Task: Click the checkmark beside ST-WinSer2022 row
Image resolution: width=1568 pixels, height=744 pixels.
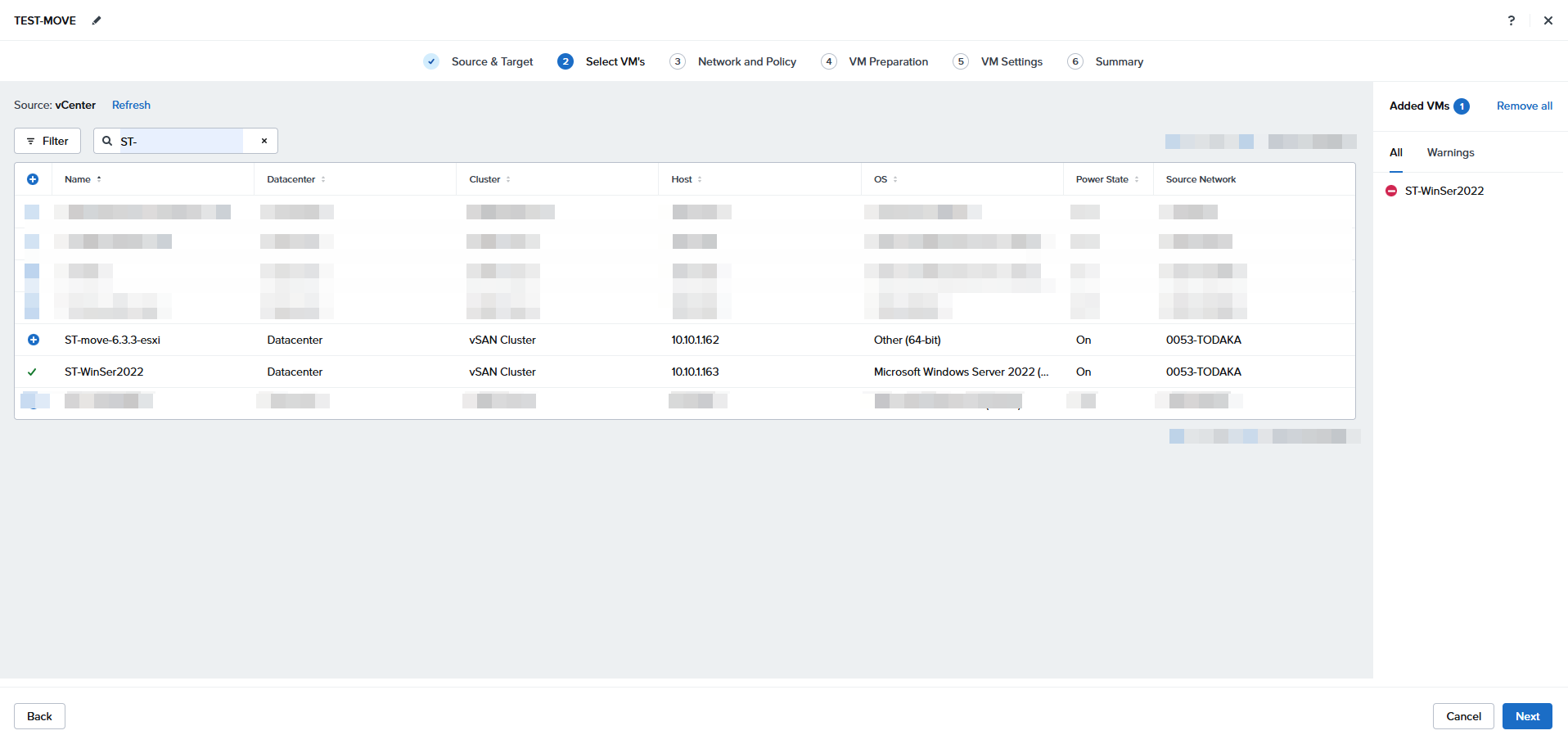Action: pyautogui.click(x=32, y=372)
